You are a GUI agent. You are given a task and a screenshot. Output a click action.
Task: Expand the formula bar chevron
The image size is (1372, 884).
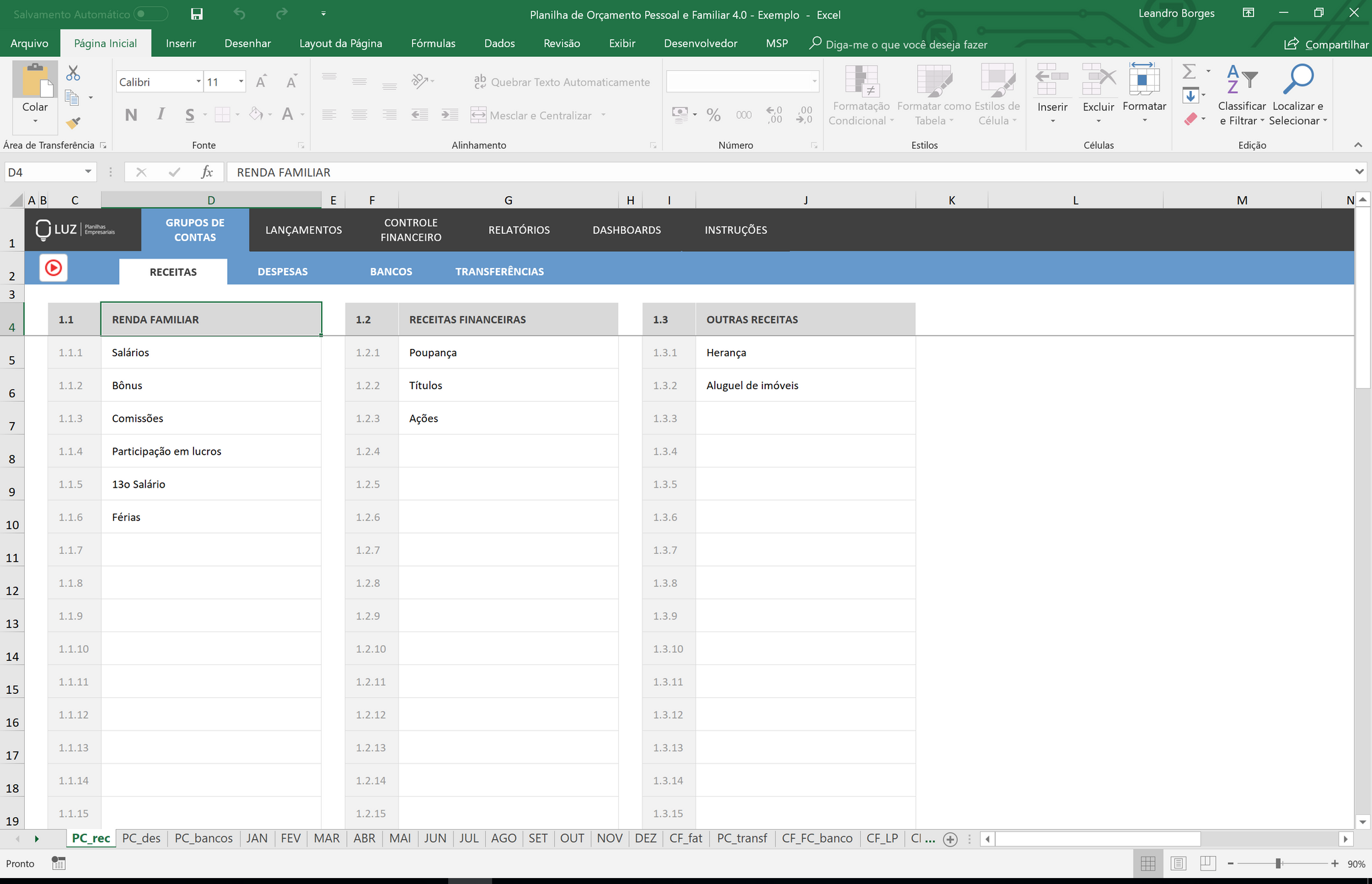[1359, 172]
